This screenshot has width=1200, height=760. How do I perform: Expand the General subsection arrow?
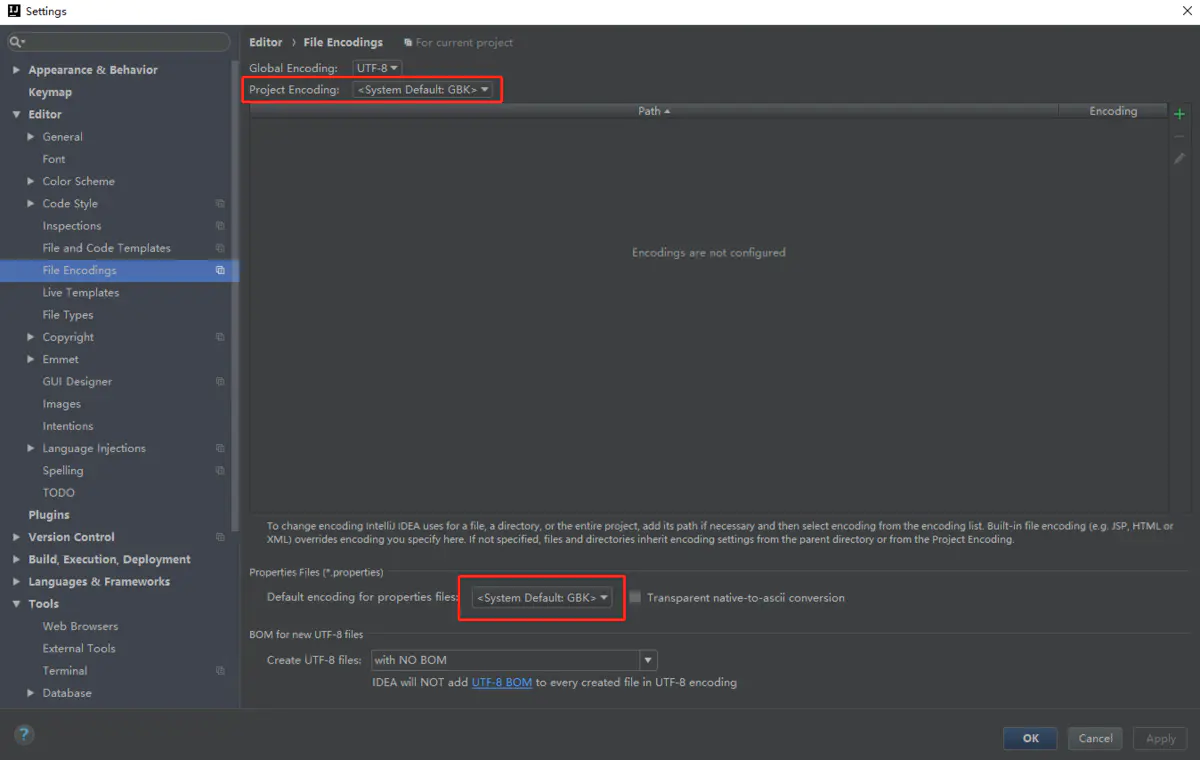click(x=31, y=137)
